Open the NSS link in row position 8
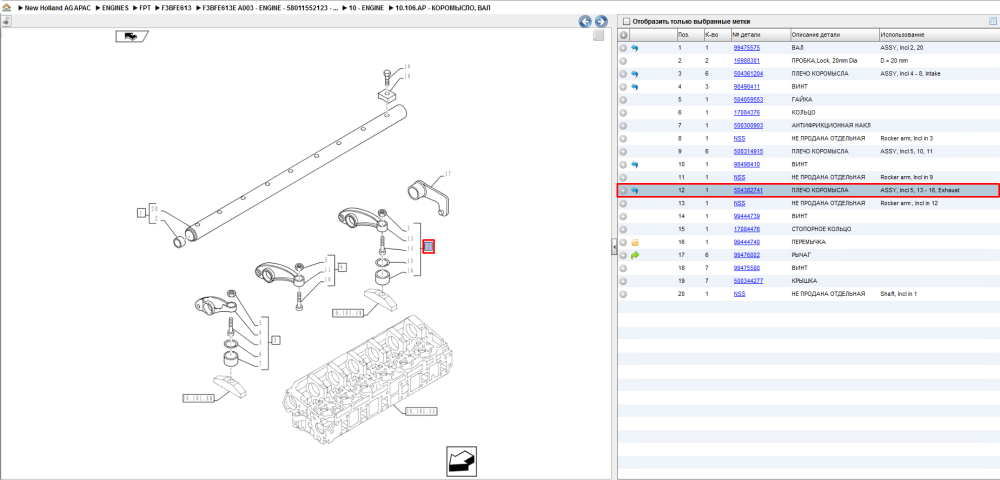The width and height of the screenshot is (1000, 480). click(x=740, y=138)
